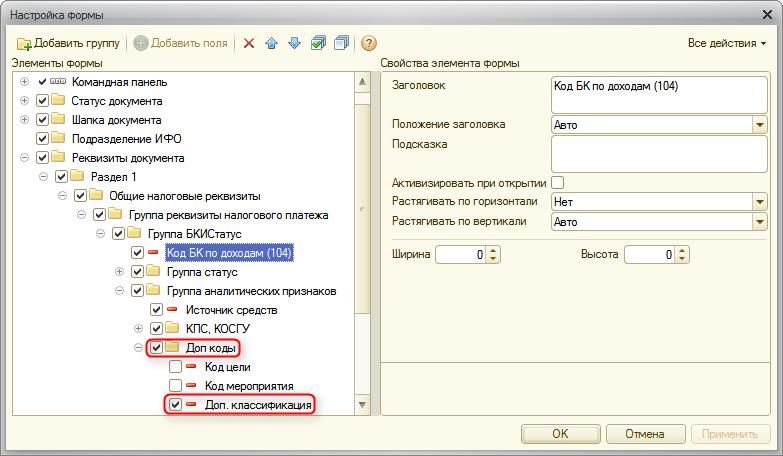Viewport: 783px width, 456px height.
Task: Close the Настройка формы dialog
Action: tap(768, 14)
